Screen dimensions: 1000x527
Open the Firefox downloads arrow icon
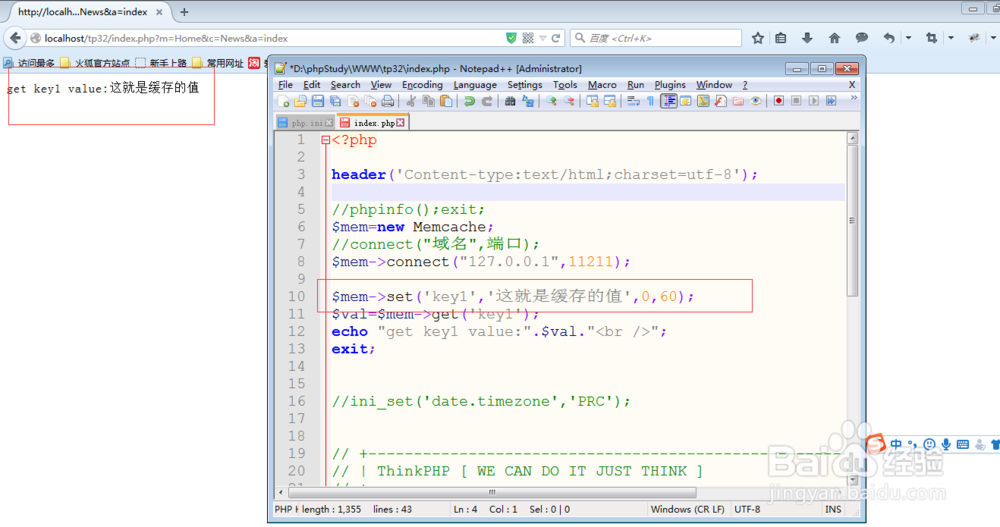click(x=807, y=38)
